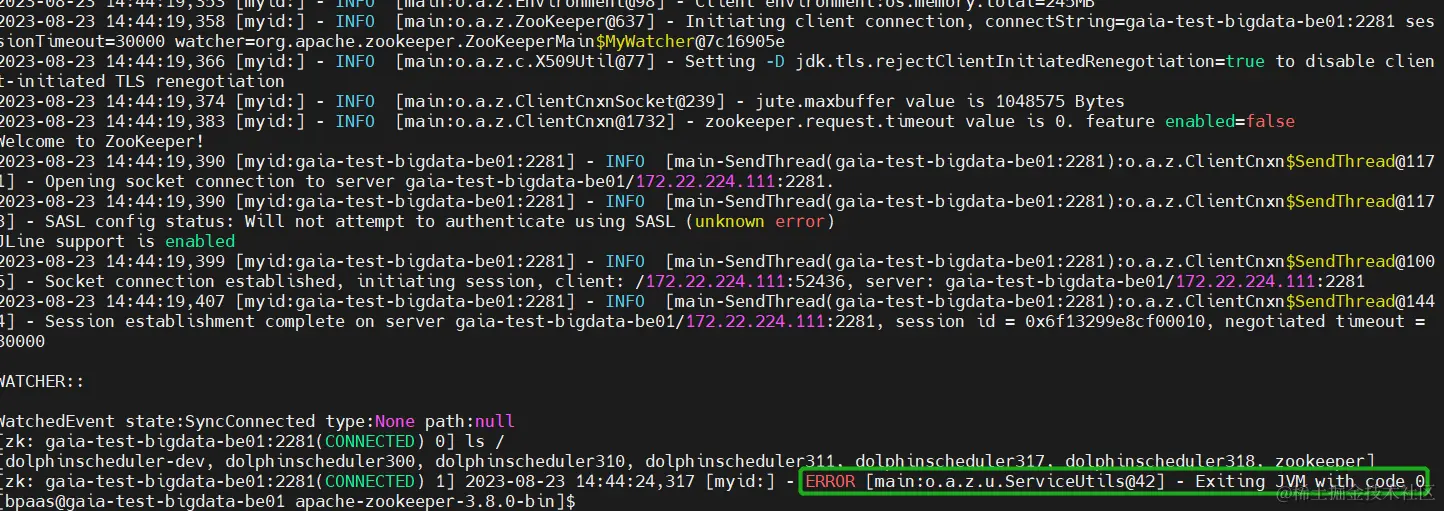Click 'path:null' in the WatchedEvent line

[x=470, y=421]
